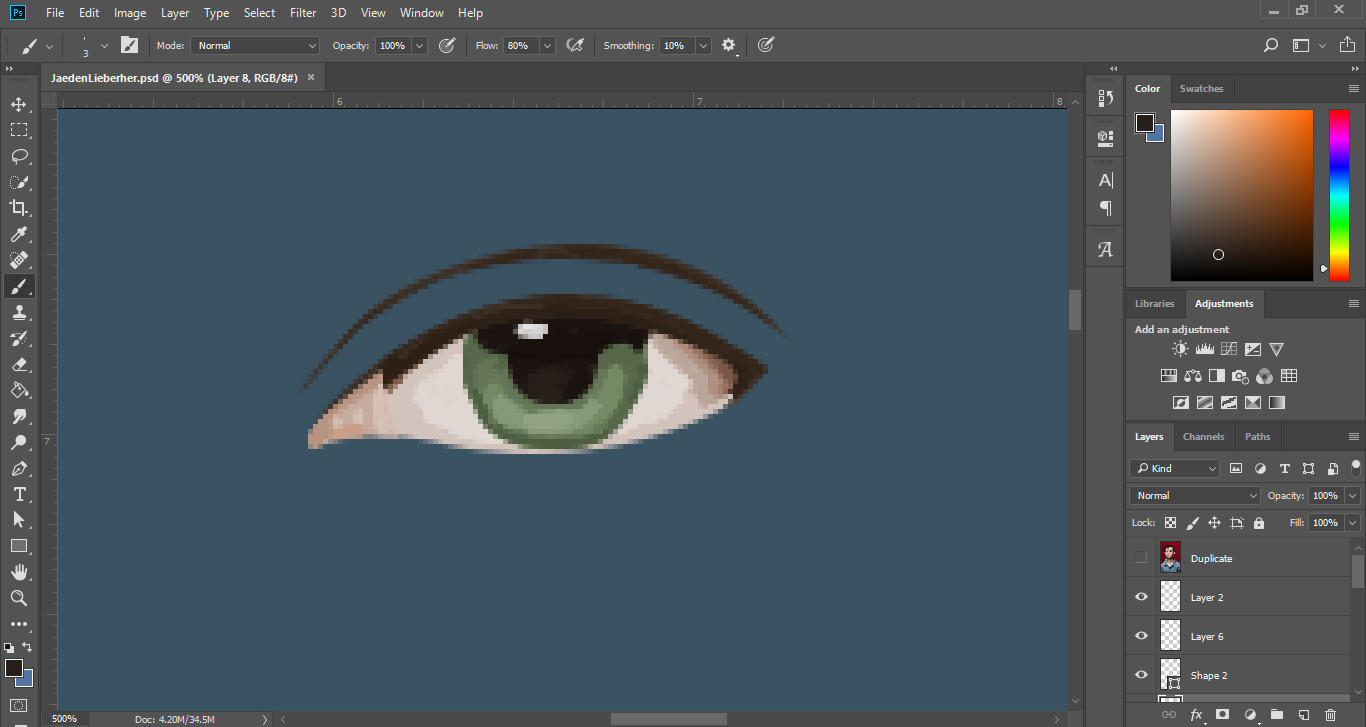Click the toolbar foreground color swatch
Viewport: 1366px width, 727px height.
click(x=14, y=668)
